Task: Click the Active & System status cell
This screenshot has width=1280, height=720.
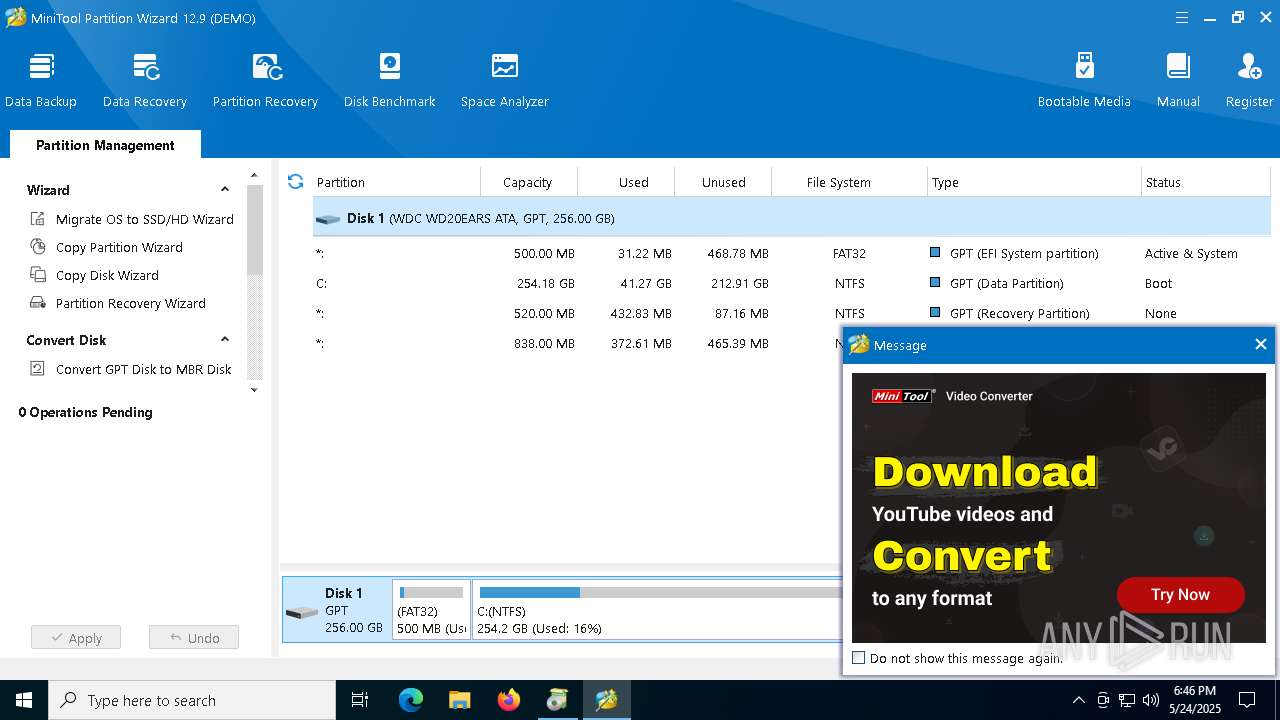Action: [x=1191, y=253]
